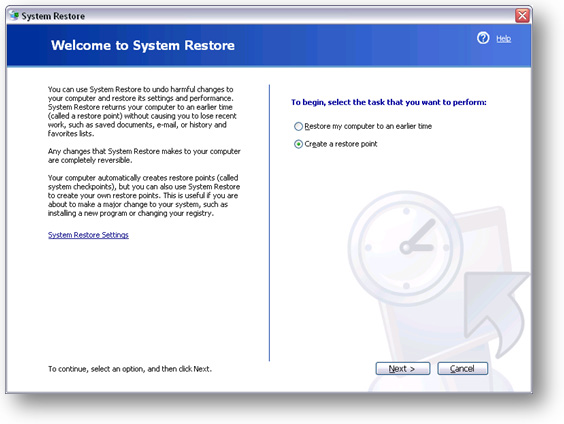Click the clock watermark graphic

406,247
